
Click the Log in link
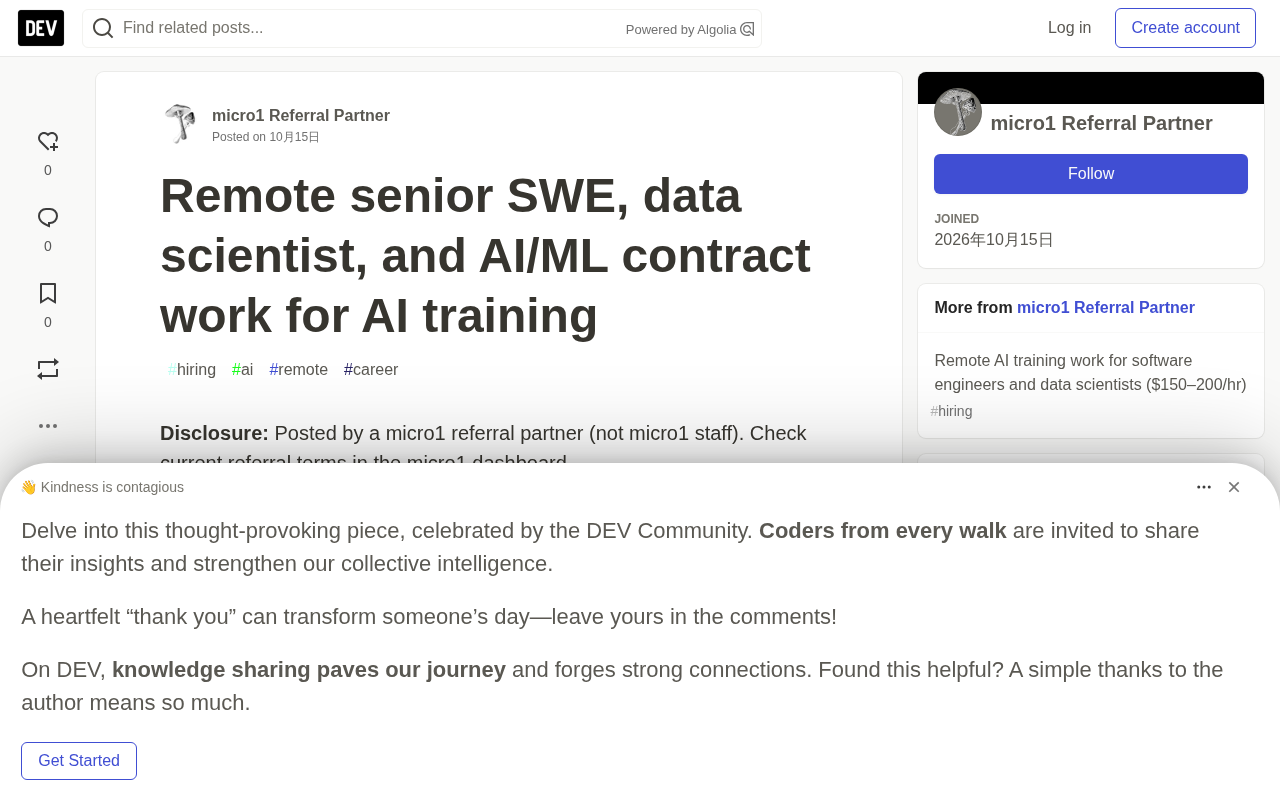[1069, 28]
